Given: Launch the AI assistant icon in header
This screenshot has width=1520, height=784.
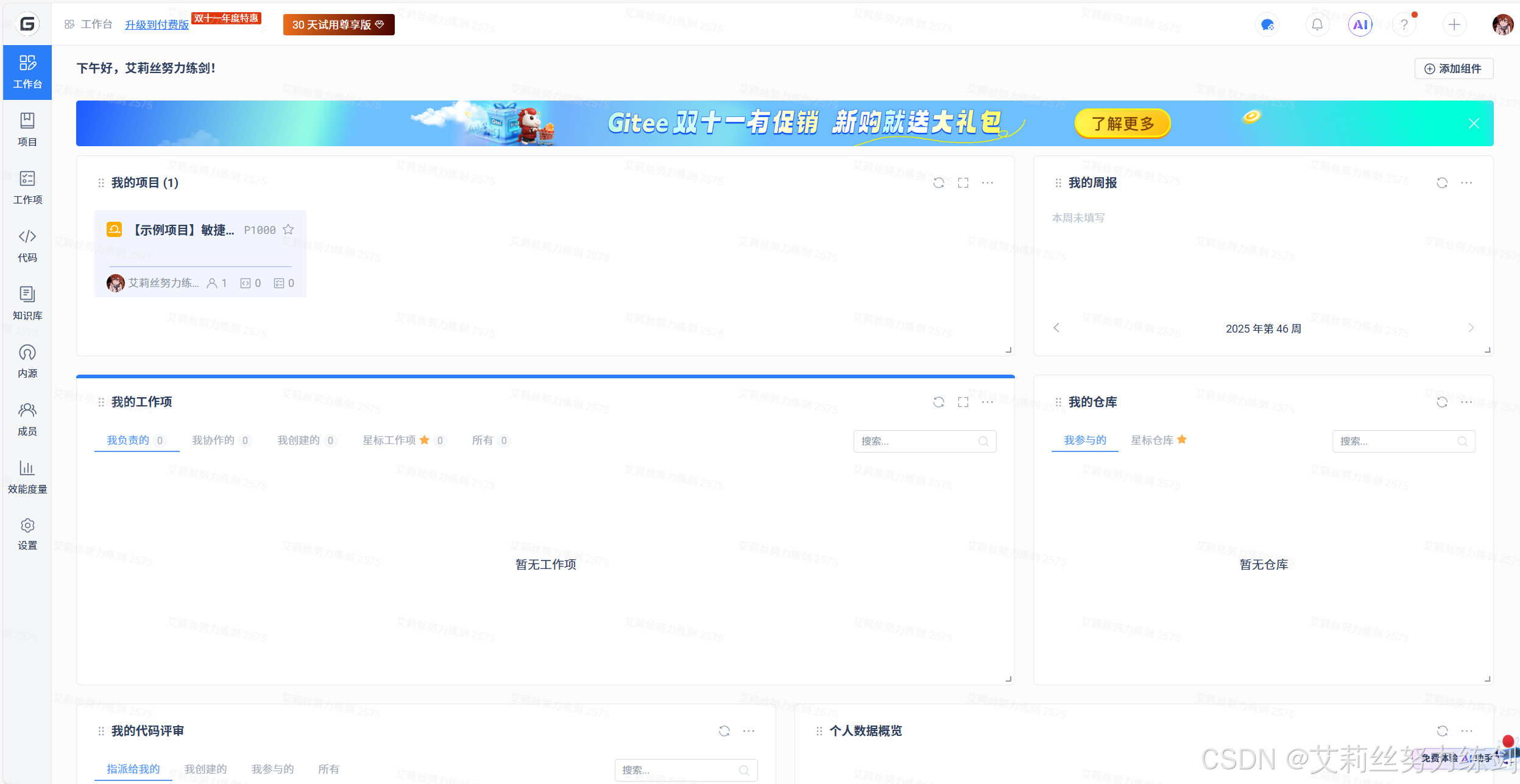Looking at the screenshot, I should (x=1360, y=24).
